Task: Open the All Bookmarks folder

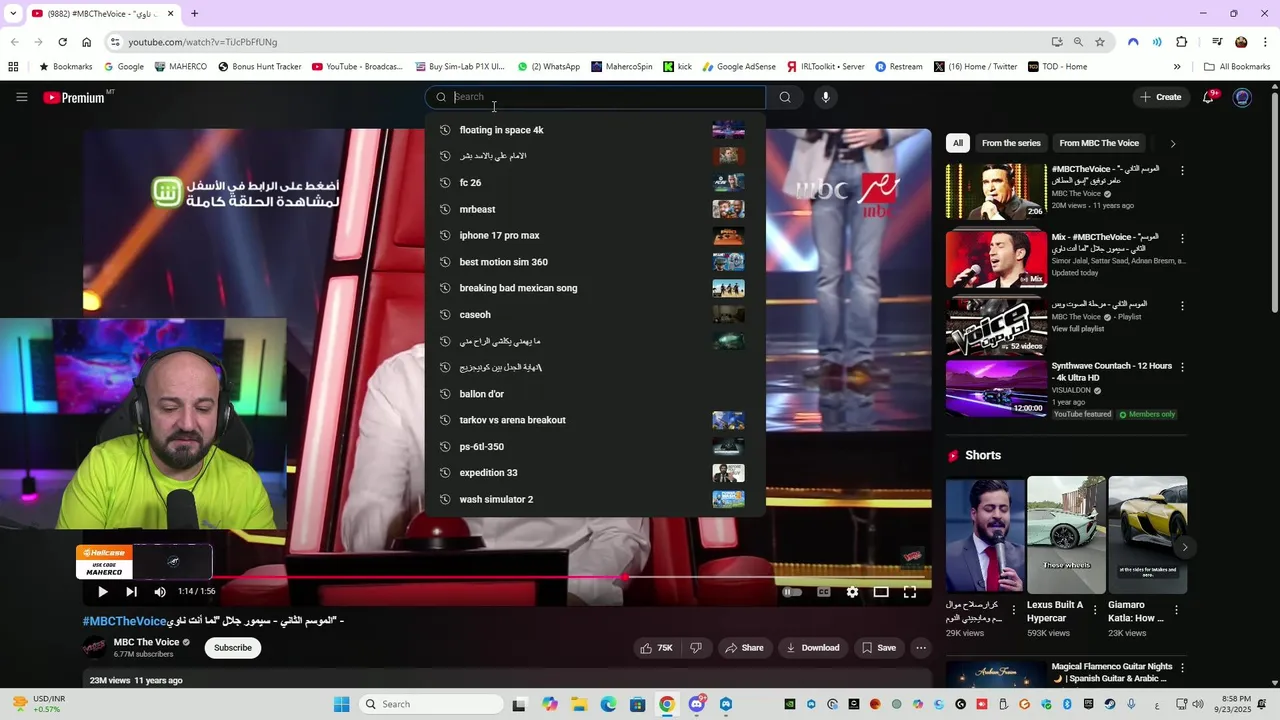Action: pyautogui.click(x=1237, y=67)
